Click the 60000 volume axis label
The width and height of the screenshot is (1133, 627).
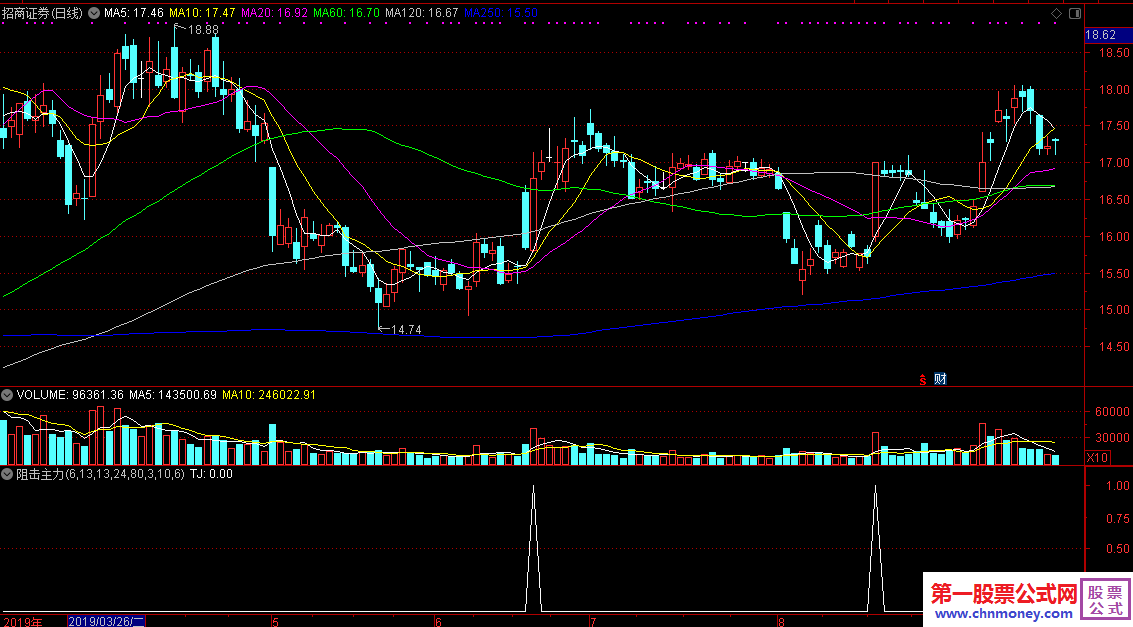tap(1113, 412)
